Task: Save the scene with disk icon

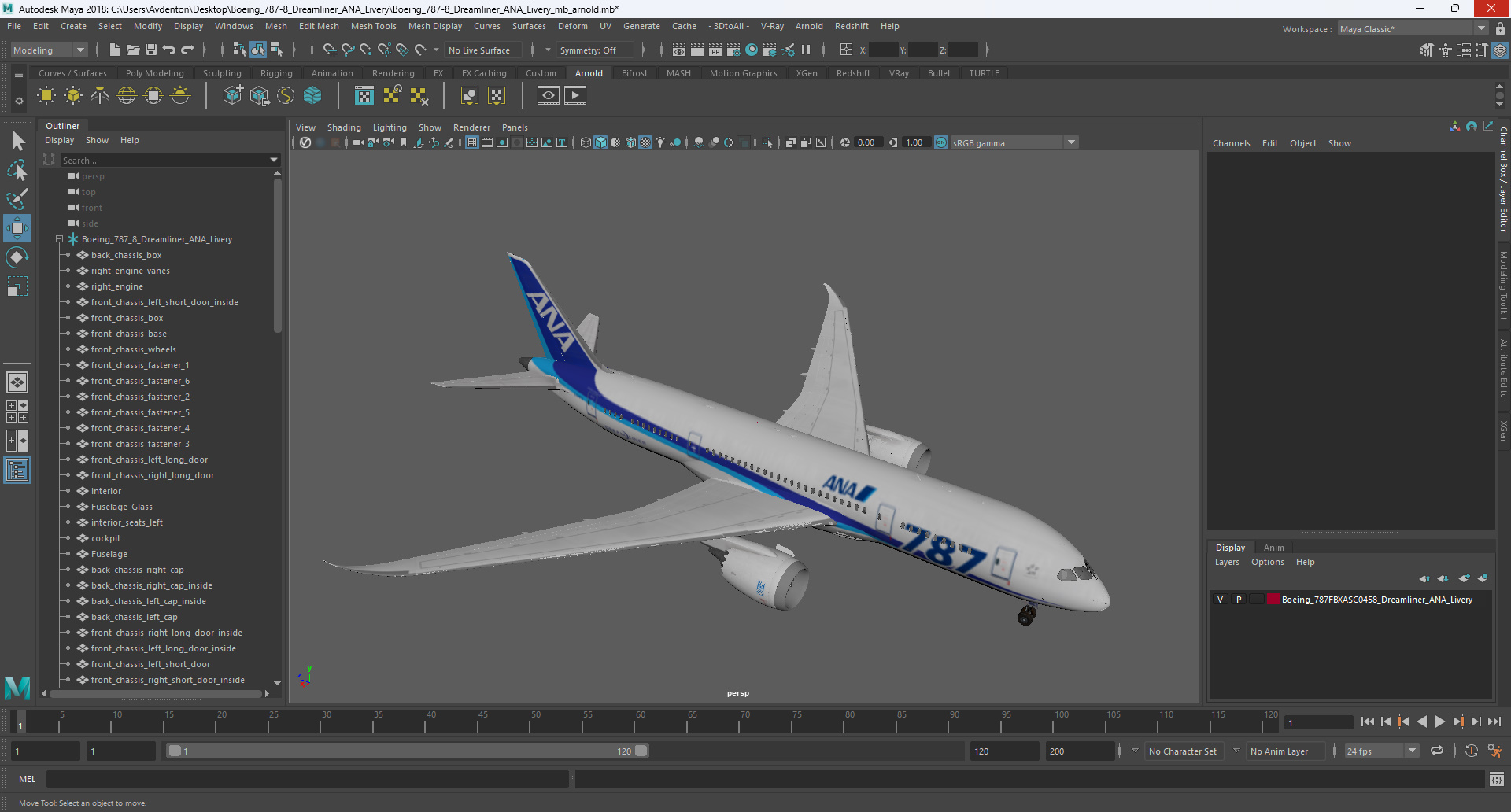Action: click(151, 50)
